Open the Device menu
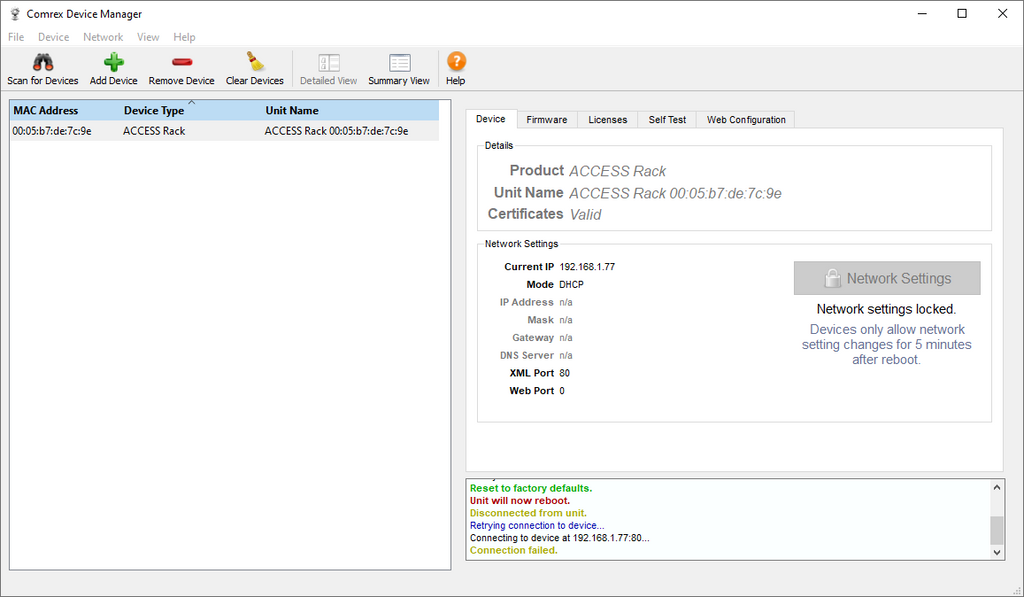Screen dimensions: 1024x597 click(x=53, y=37)
